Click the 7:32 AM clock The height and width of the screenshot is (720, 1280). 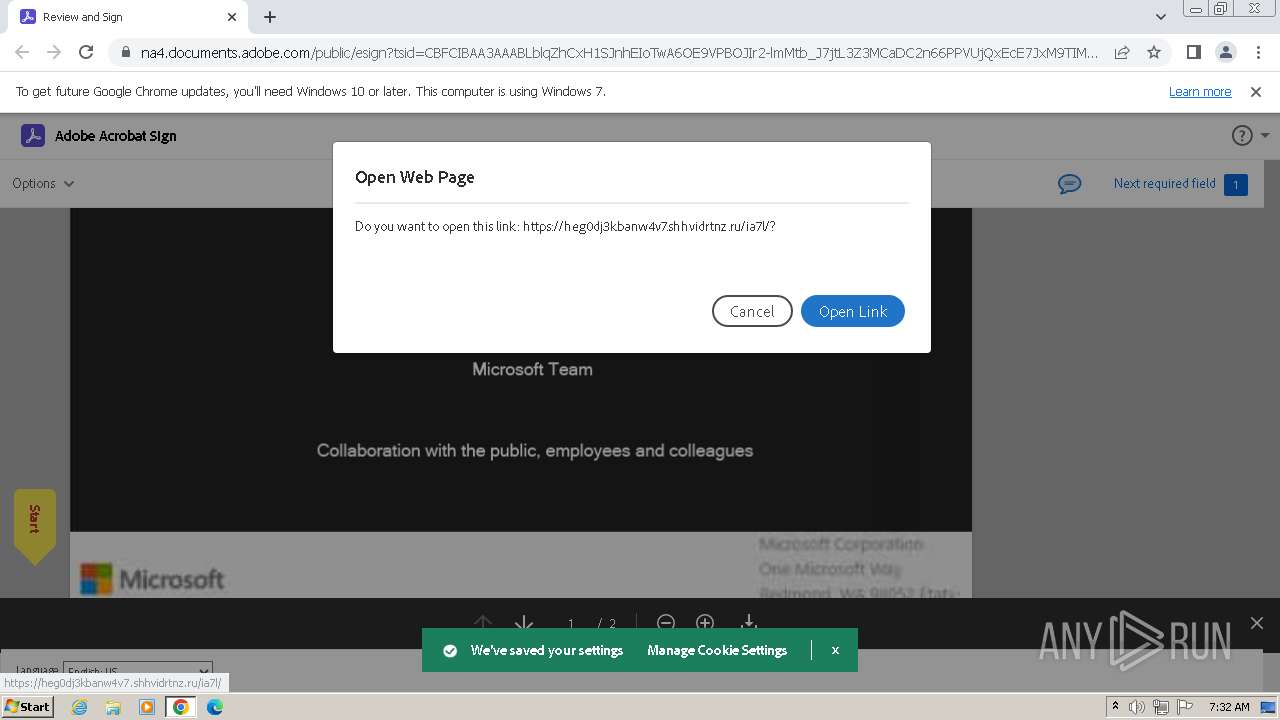(1229, 707)
